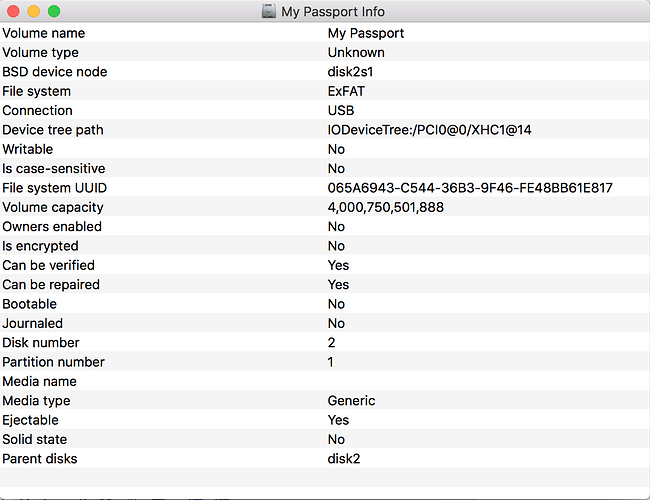Screen dimensions: 650x500
Task: Click the drive icon in the title bar
Action: 269,11
